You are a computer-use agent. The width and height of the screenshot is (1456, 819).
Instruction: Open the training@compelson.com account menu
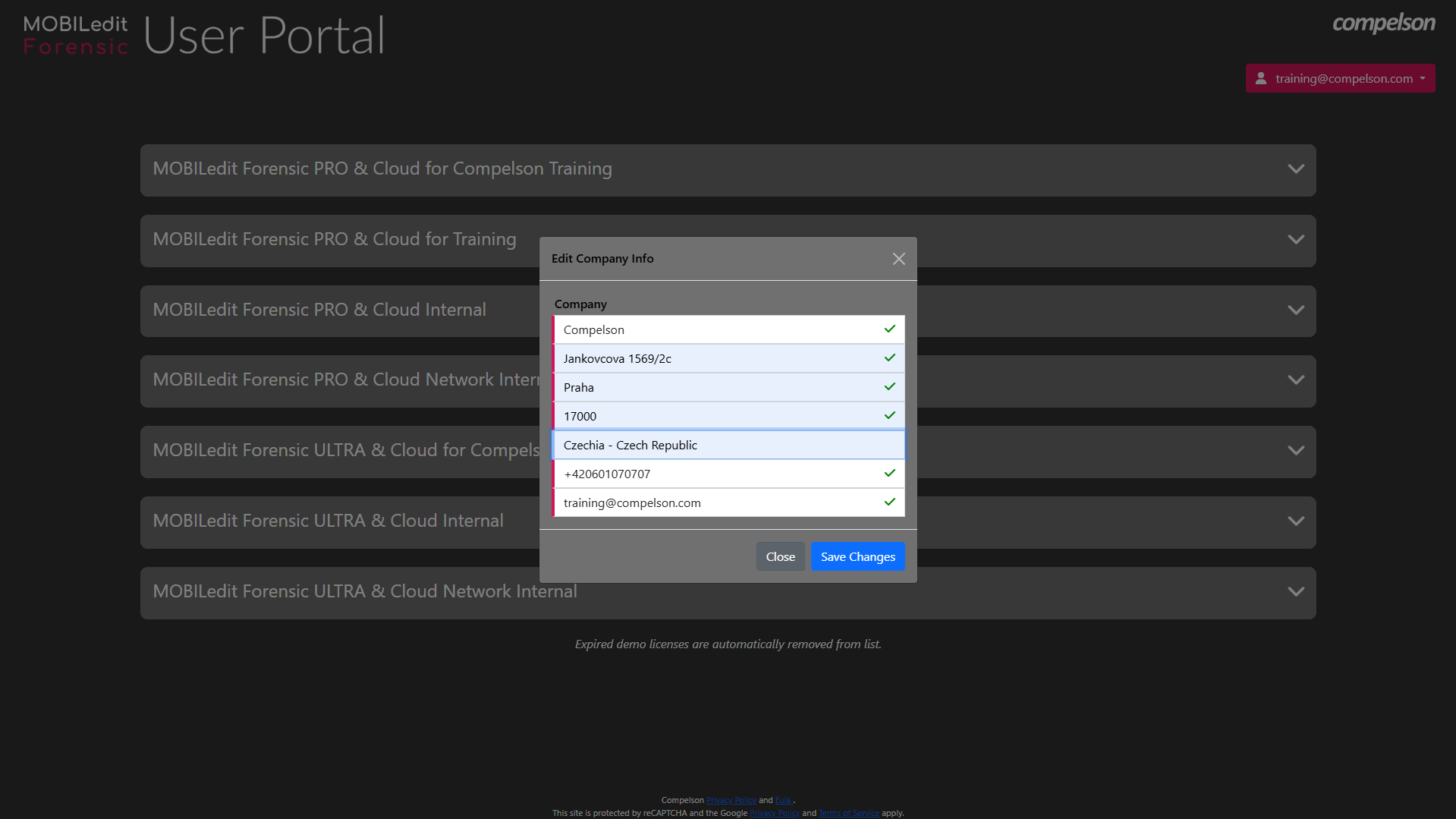1340,78
